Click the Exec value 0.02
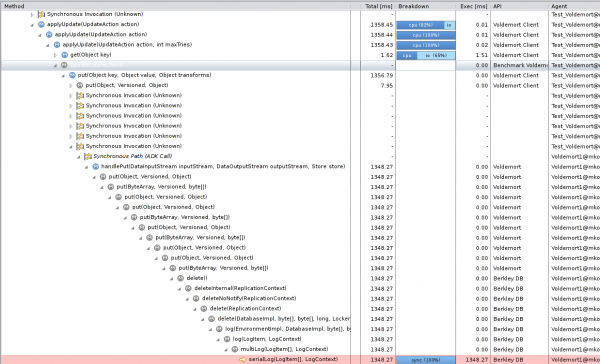Image resolution: width=600 pixels, height=364 pixels. pos(482,45)
